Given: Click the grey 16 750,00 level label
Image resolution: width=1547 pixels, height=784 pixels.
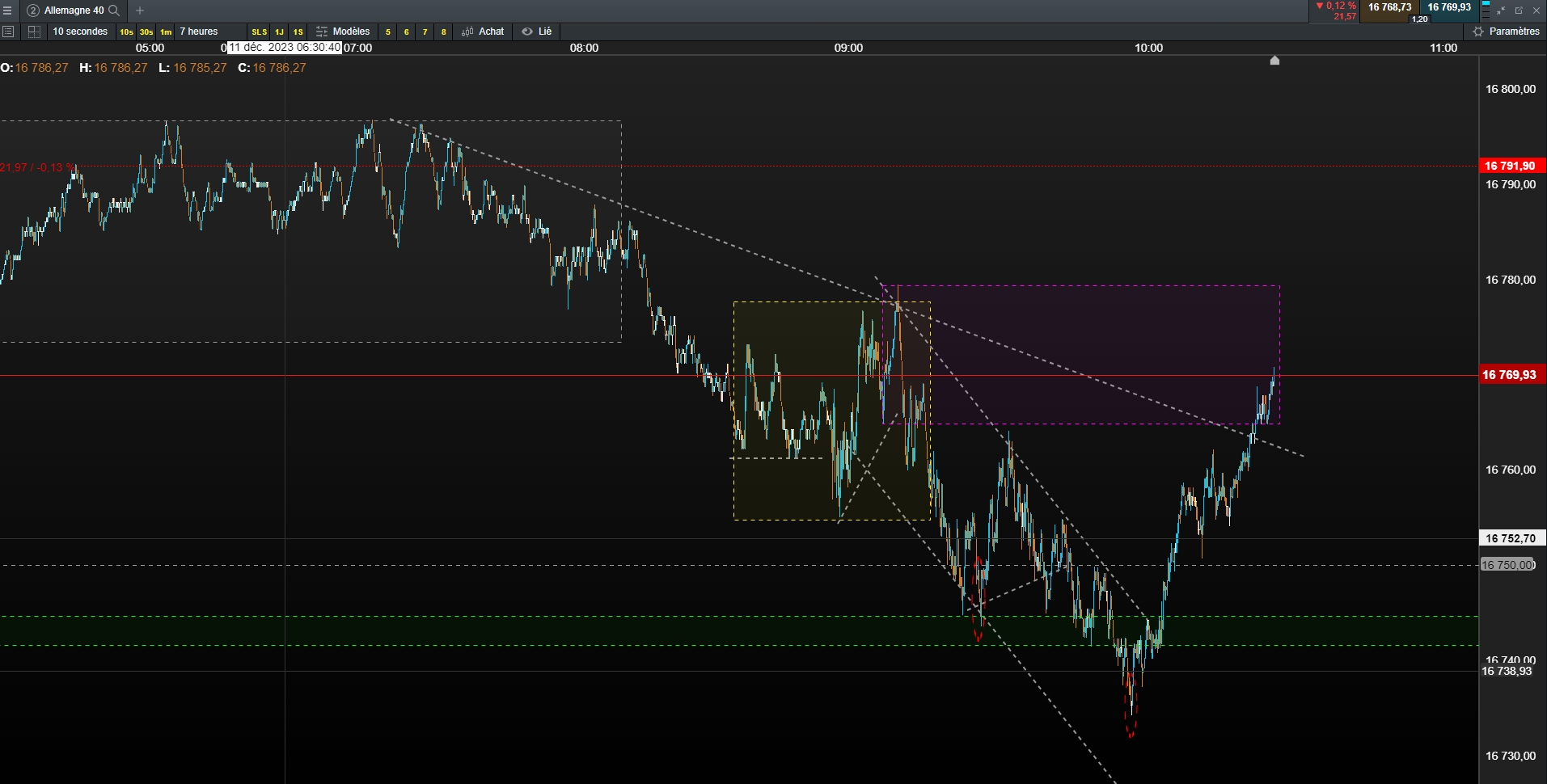Looking at the screenshot, I should (1507, 565).
